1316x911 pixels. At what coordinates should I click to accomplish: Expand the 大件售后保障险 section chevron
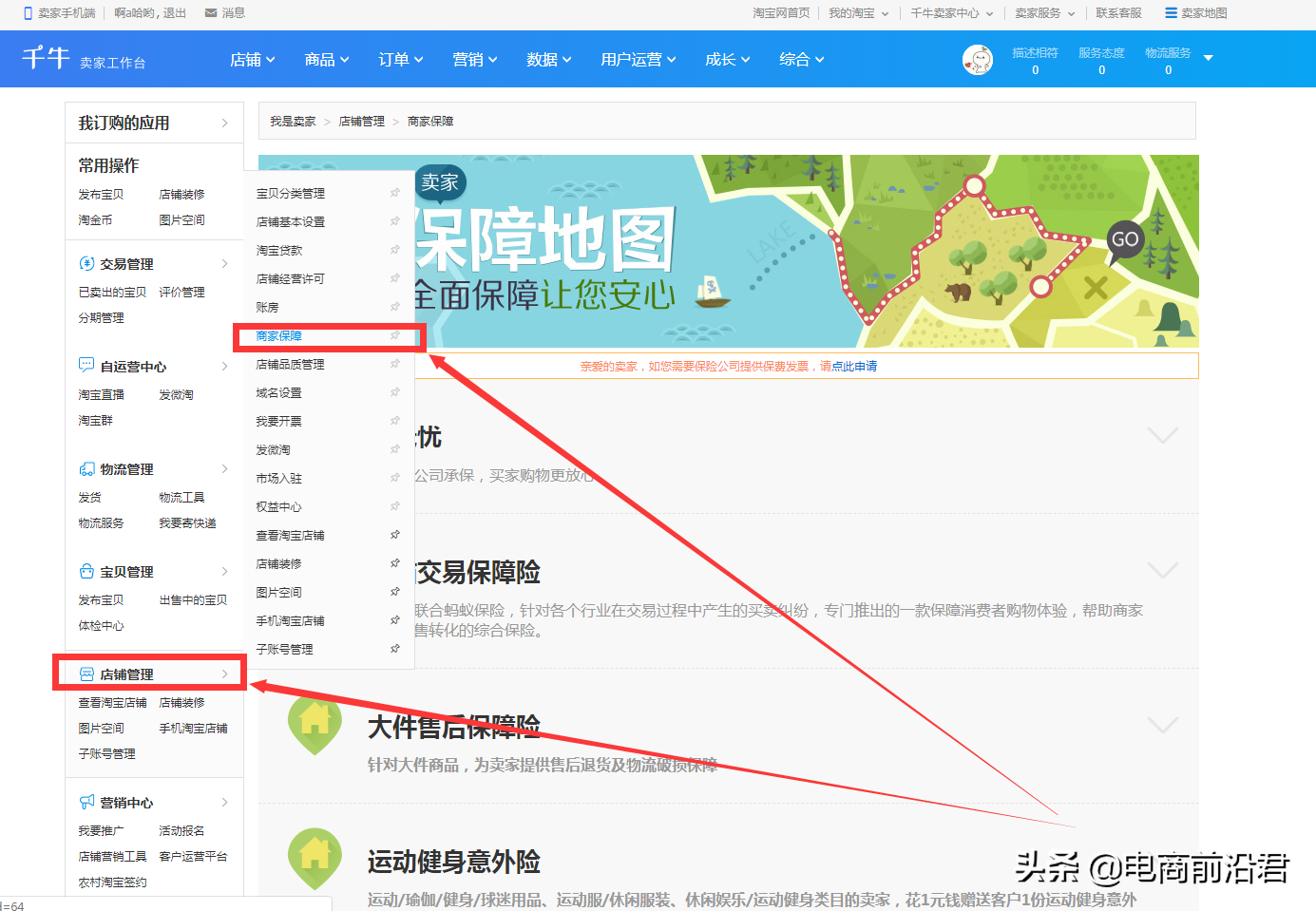(1163, 725)
